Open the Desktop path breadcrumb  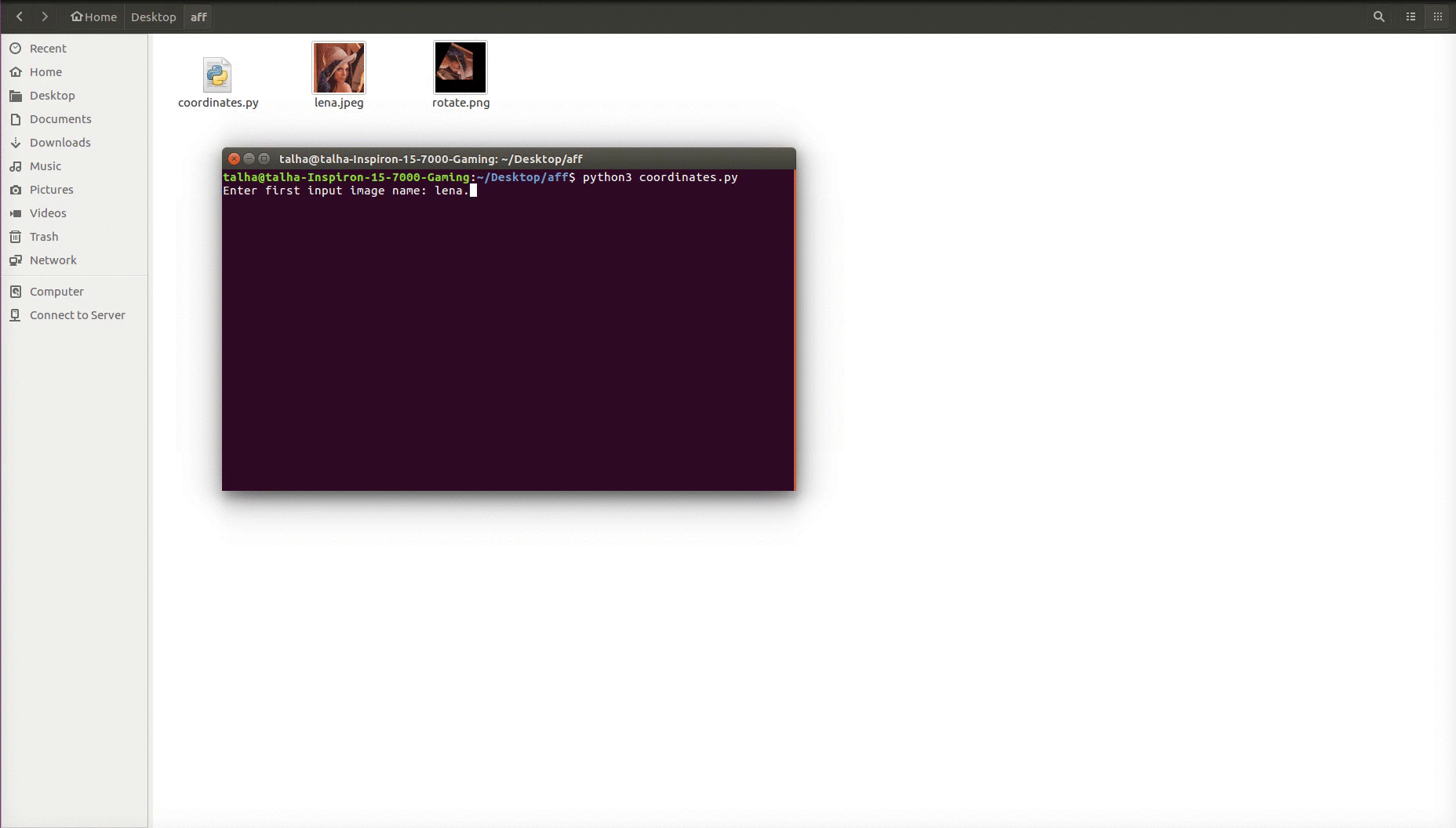coord(153,16)
